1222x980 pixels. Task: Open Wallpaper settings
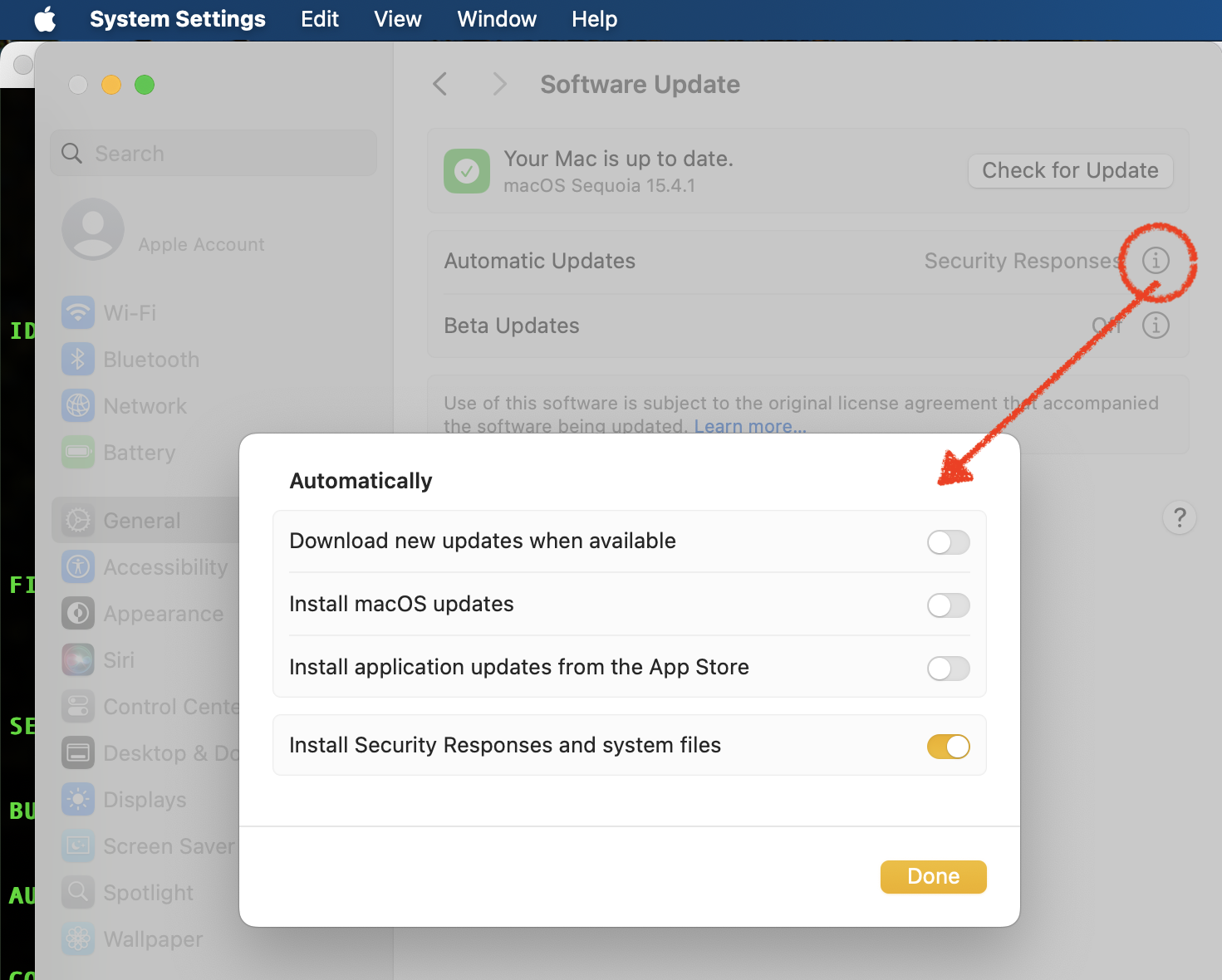(153, 939)
